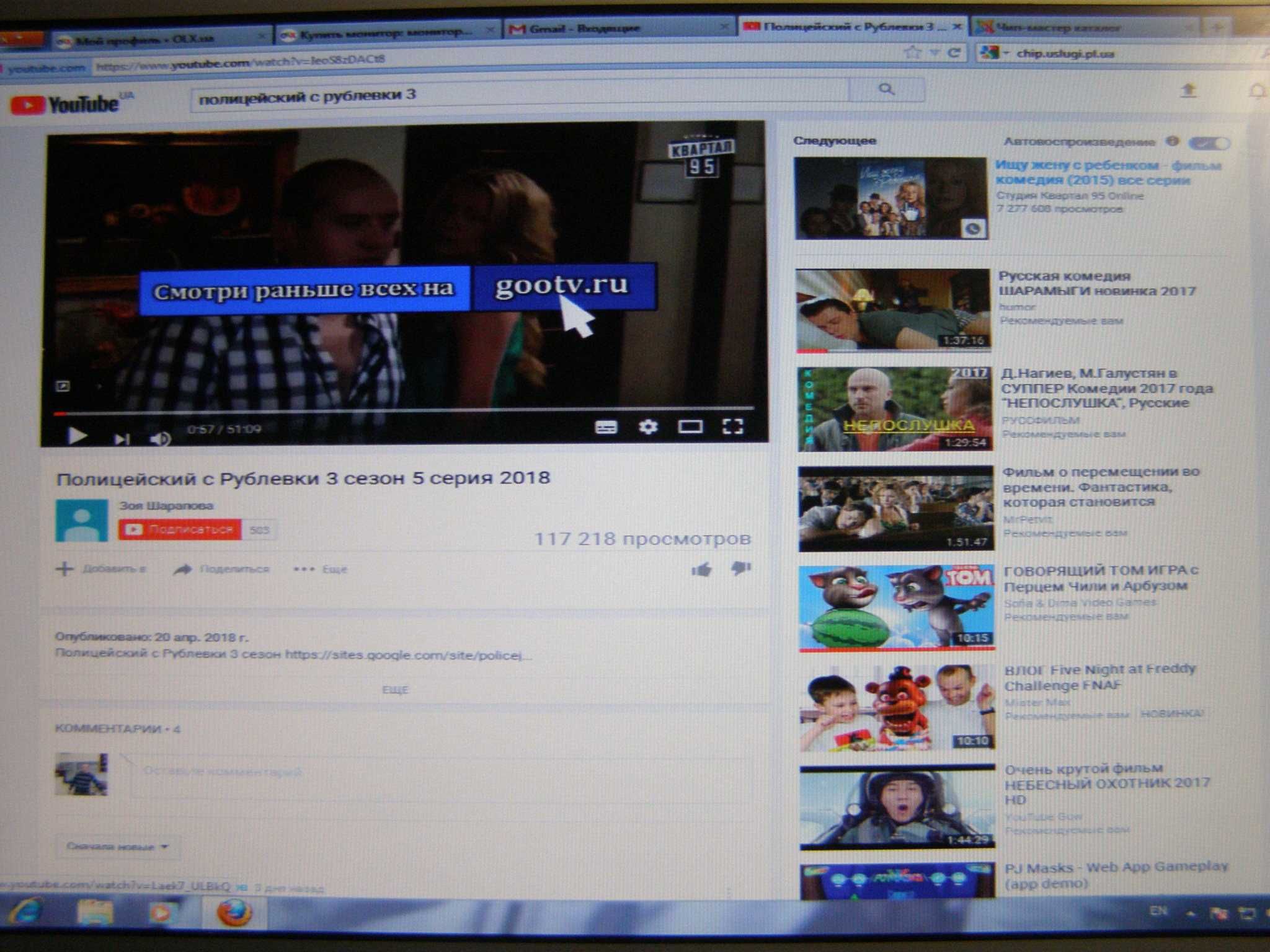Open the Сначала новые sort dropdown
This screenshot has width=1270, height=952.
(117, 846)
